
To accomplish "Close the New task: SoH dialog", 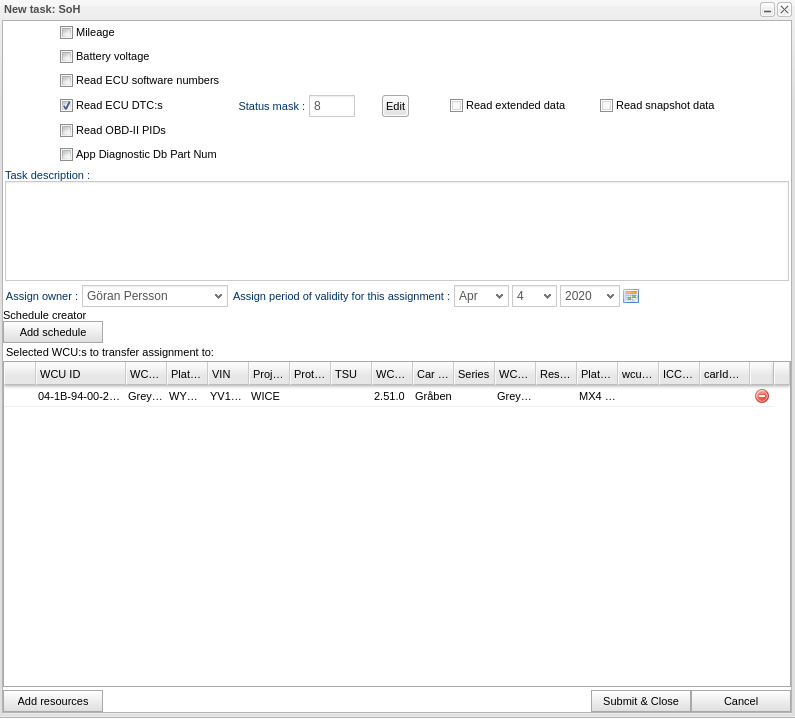I will click(784, 10).
